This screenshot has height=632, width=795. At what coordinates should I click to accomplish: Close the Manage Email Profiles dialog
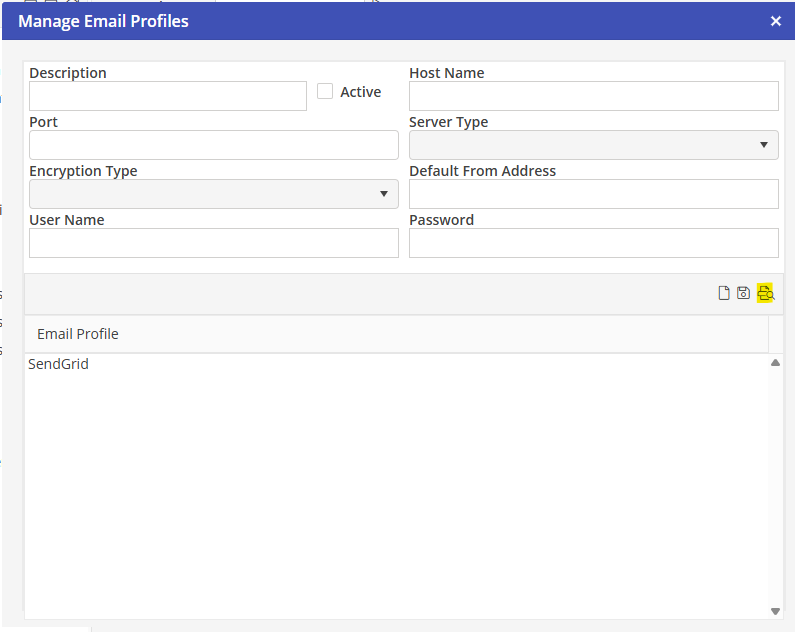coord(776,21)
